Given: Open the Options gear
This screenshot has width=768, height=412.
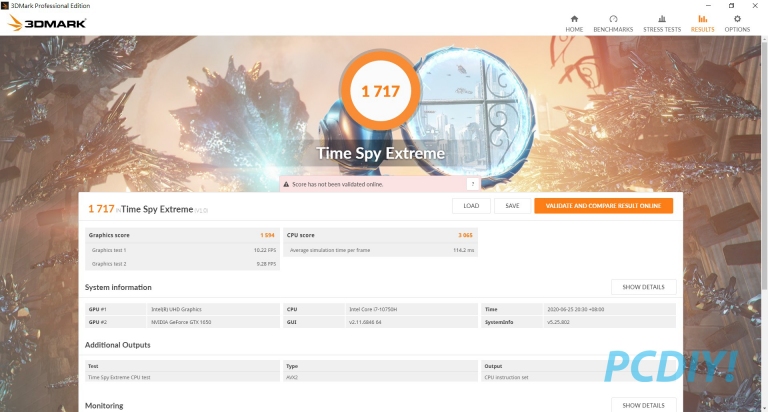Looking at the screenshot, I should pyautogui.click(x=737, y=23).
